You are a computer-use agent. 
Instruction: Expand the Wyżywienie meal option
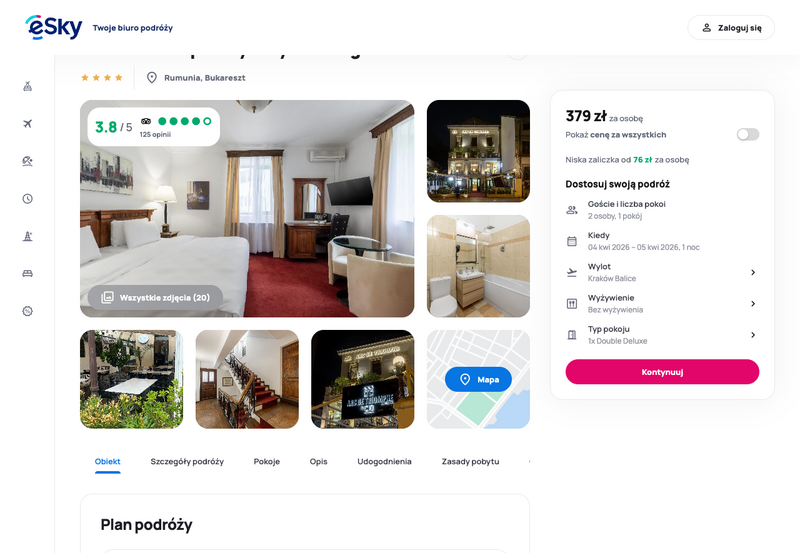662,304
